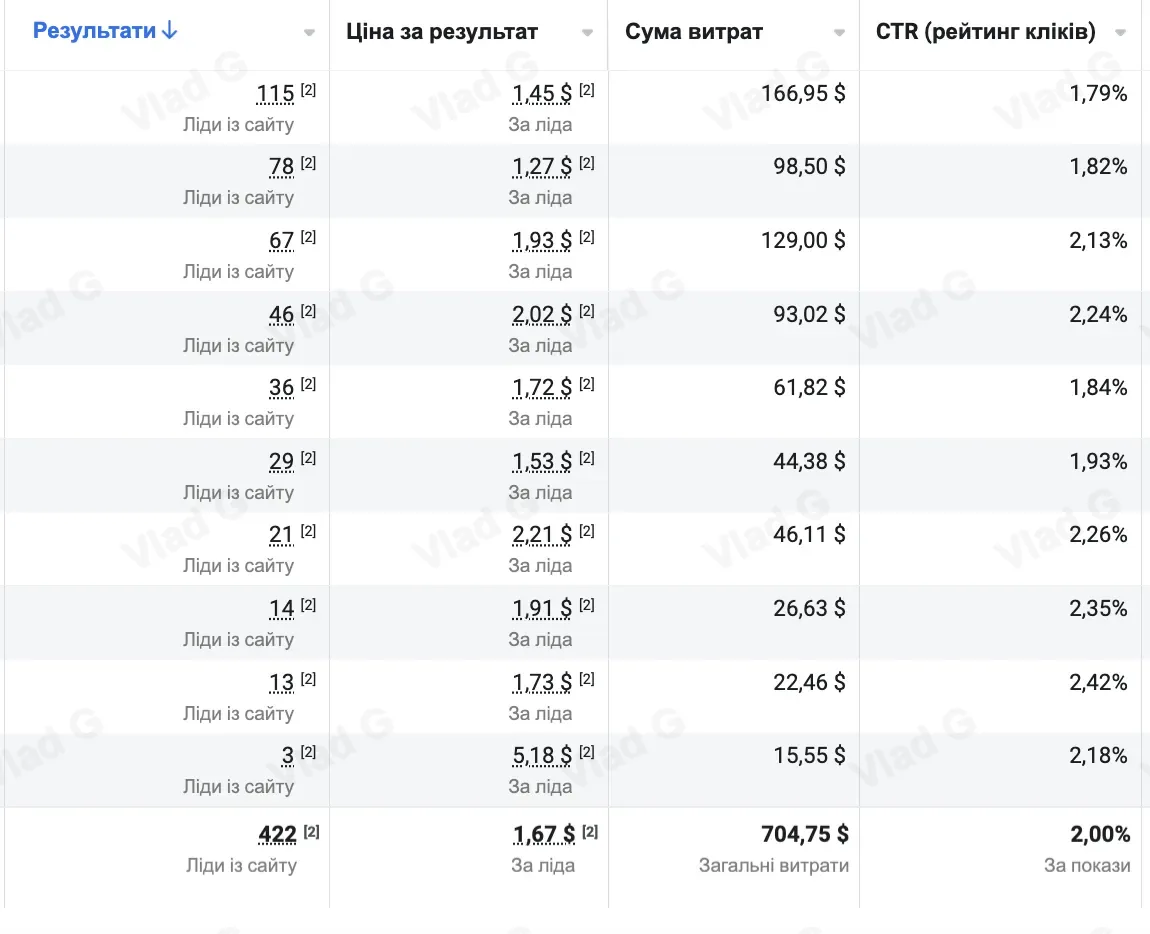Select CTR value 1,93%

coord(1098,461)
